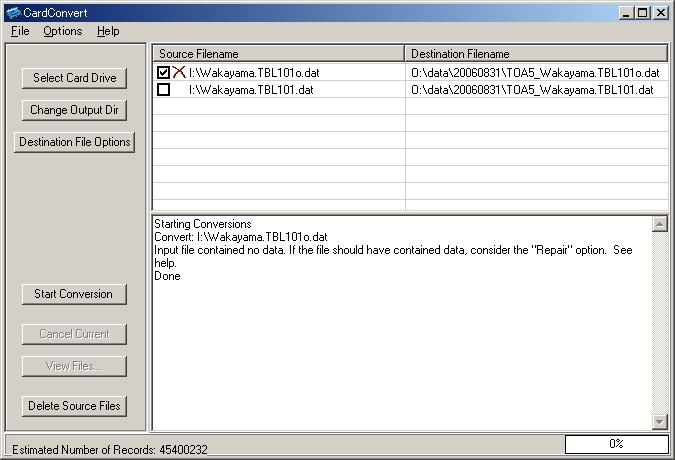675x460 pixels.
Task: Check the I:\Wakayama.TBL101.dat checkbox
Action: (163, 90)
